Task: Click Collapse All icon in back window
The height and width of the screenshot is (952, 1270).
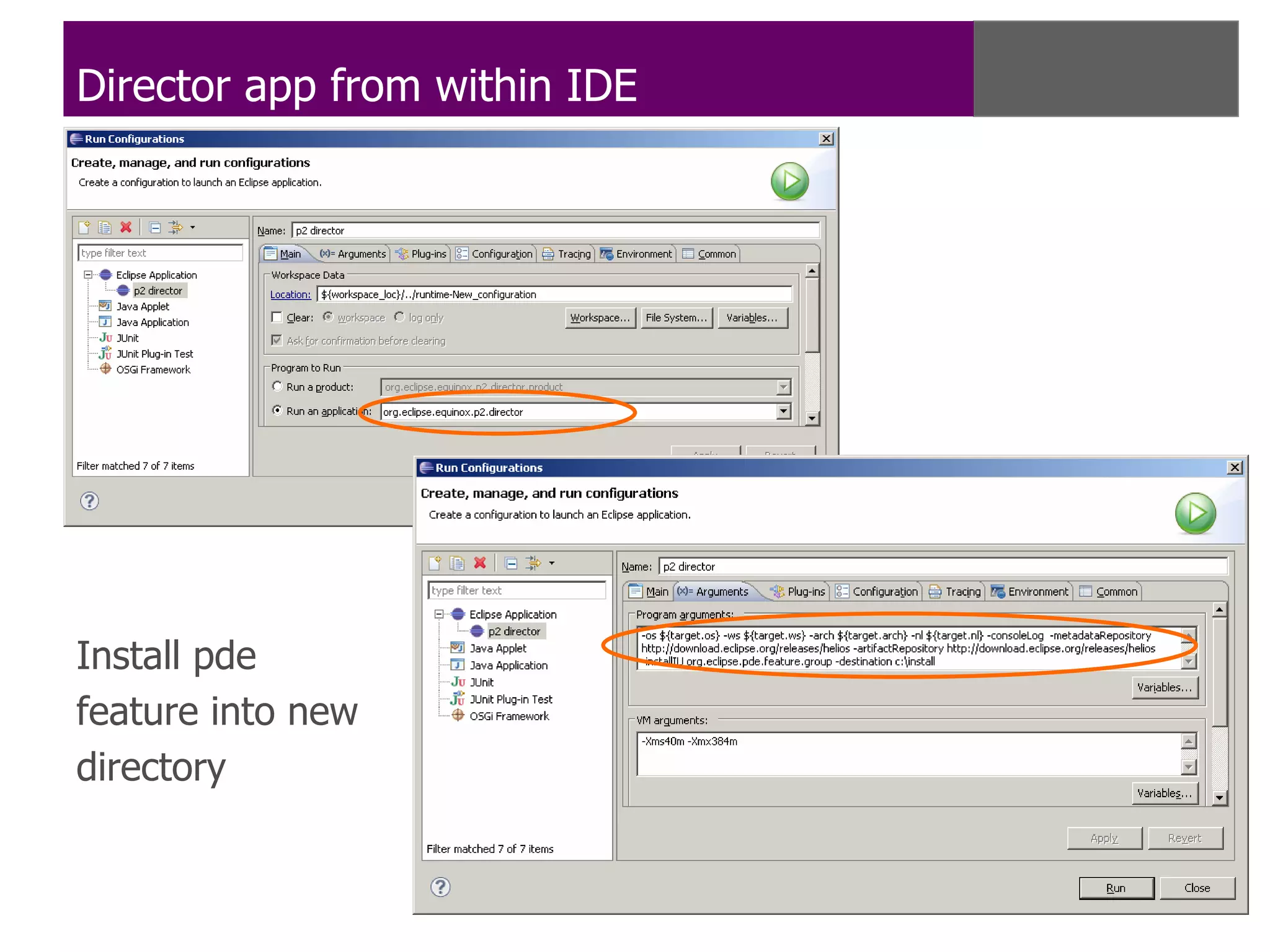Action: coord(155,227)
